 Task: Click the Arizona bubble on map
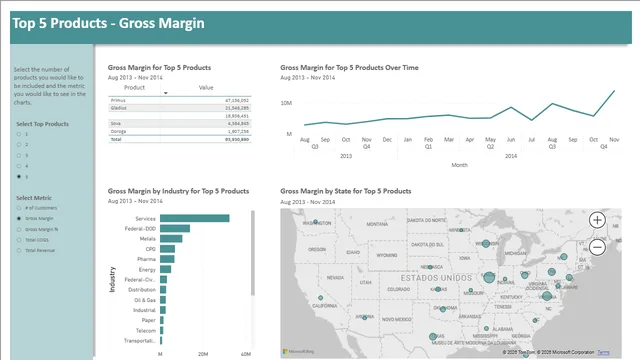[x=364, y=318]
